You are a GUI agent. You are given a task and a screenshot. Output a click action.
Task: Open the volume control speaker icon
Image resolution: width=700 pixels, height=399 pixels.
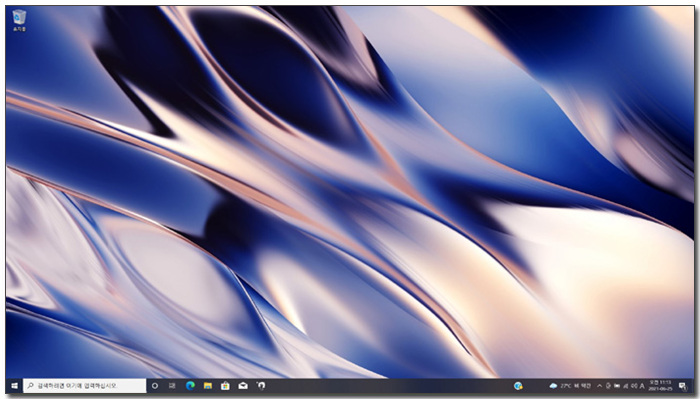coord(634,386)
